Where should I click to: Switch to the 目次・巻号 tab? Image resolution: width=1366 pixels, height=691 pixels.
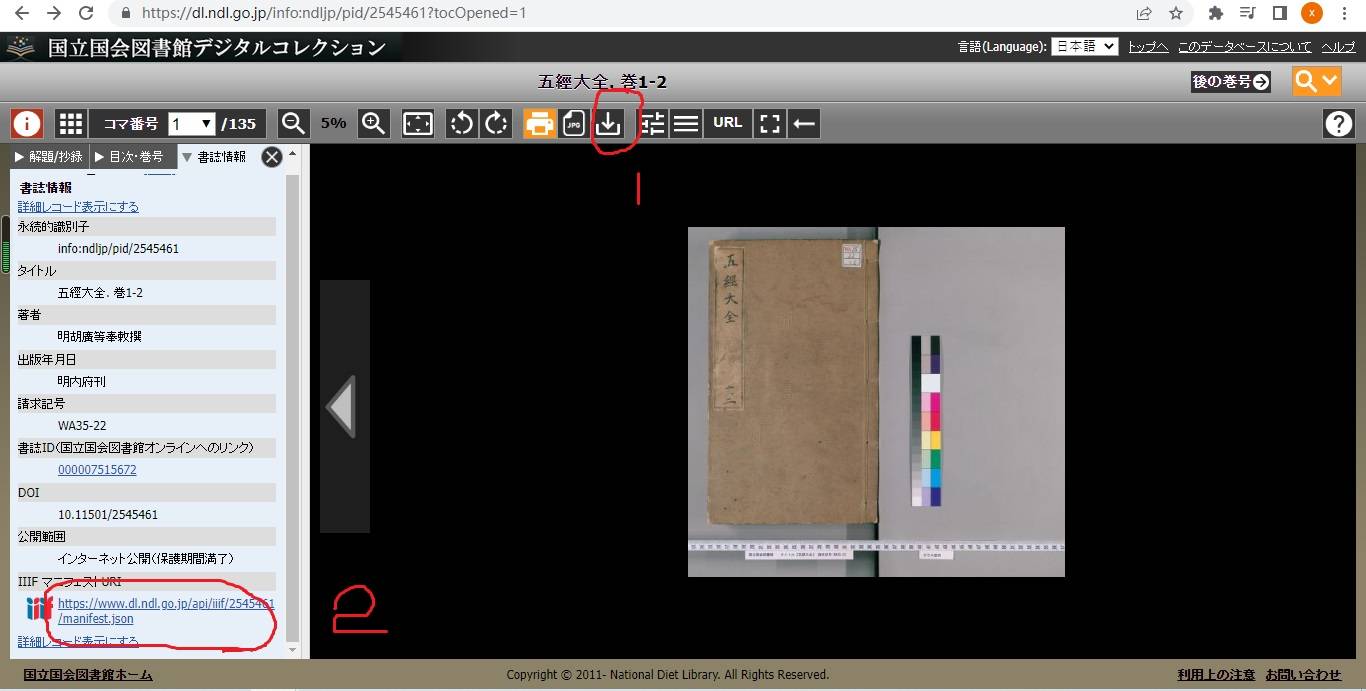pos(128,157)
